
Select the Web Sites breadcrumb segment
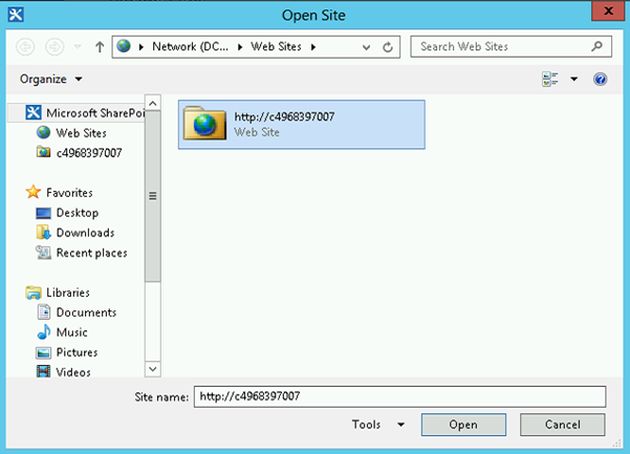(276, 47)
